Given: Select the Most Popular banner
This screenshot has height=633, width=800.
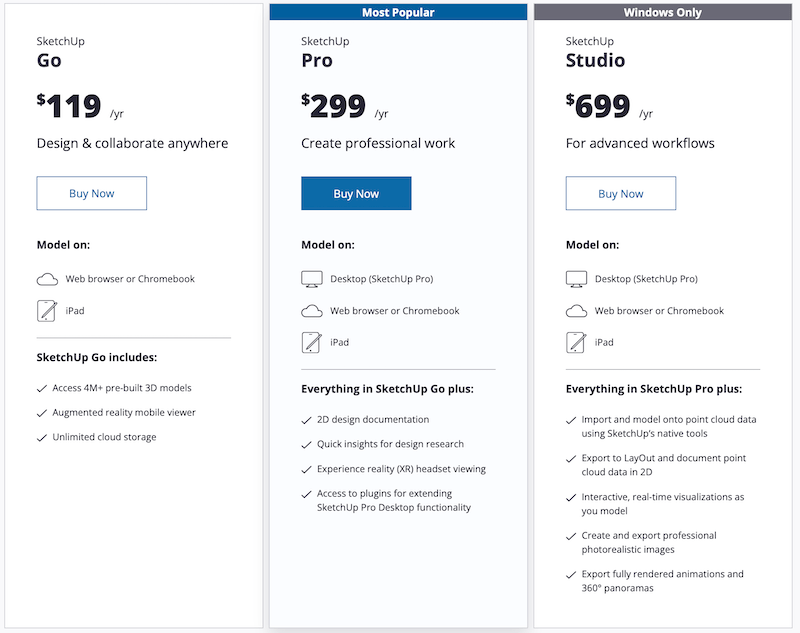Looking at the screenshot, I should point(397,13).
